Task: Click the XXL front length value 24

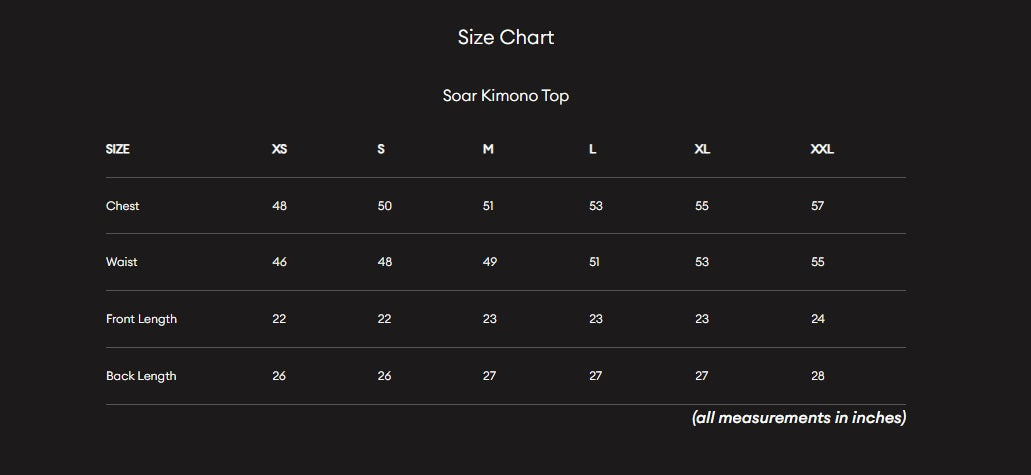Action: 818,319
